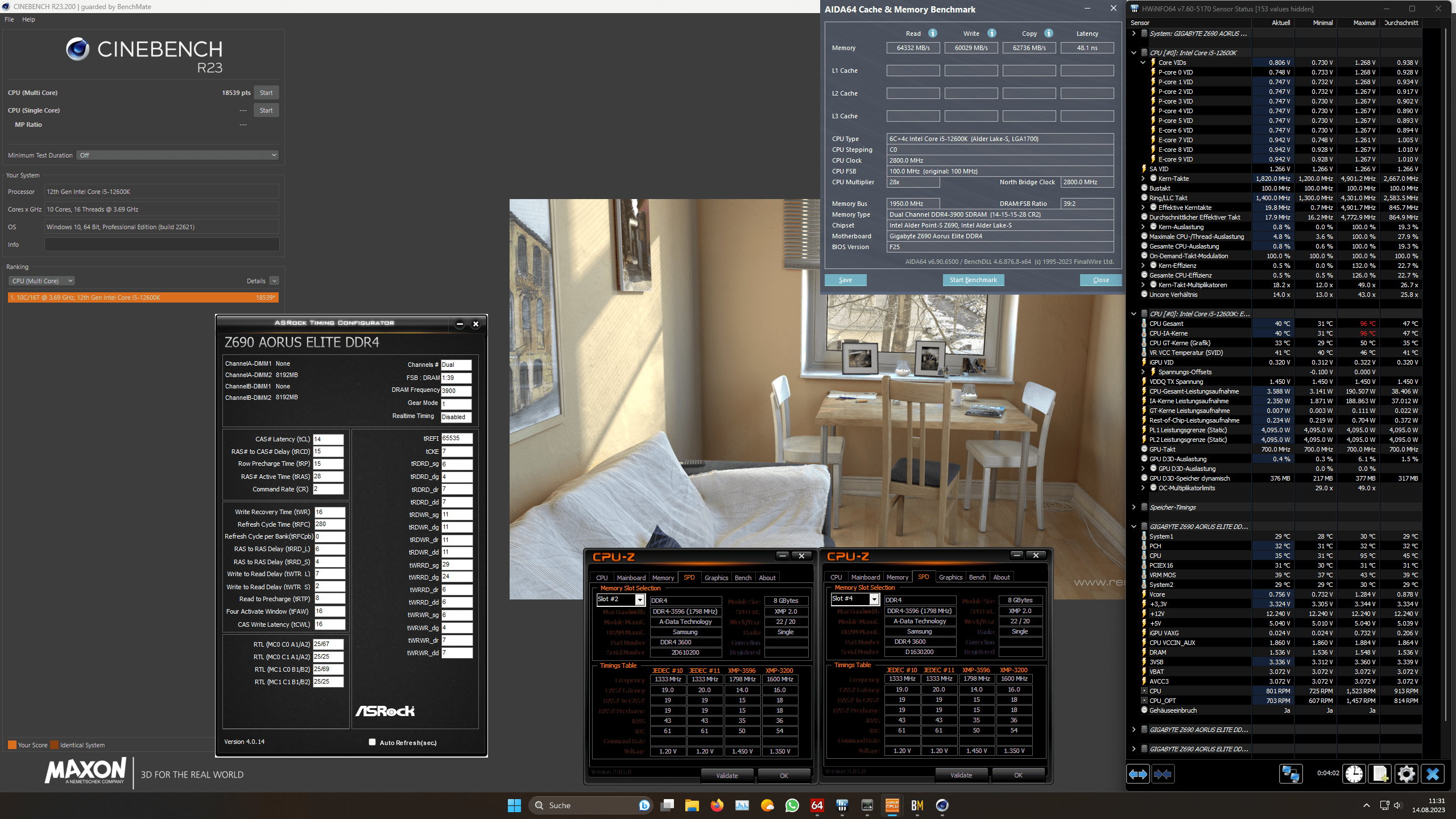Reset HWiNFO sensor clock timer

point(1354,774)
